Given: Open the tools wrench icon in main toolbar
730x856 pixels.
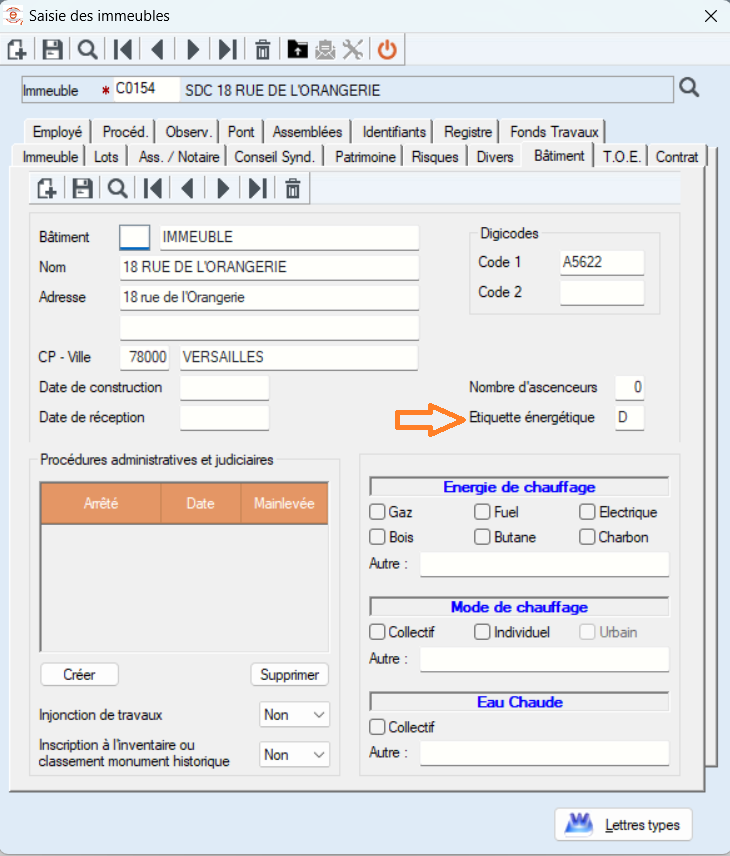Looking at the screenshot, I should pyautogui.click(x=353, y=50).
